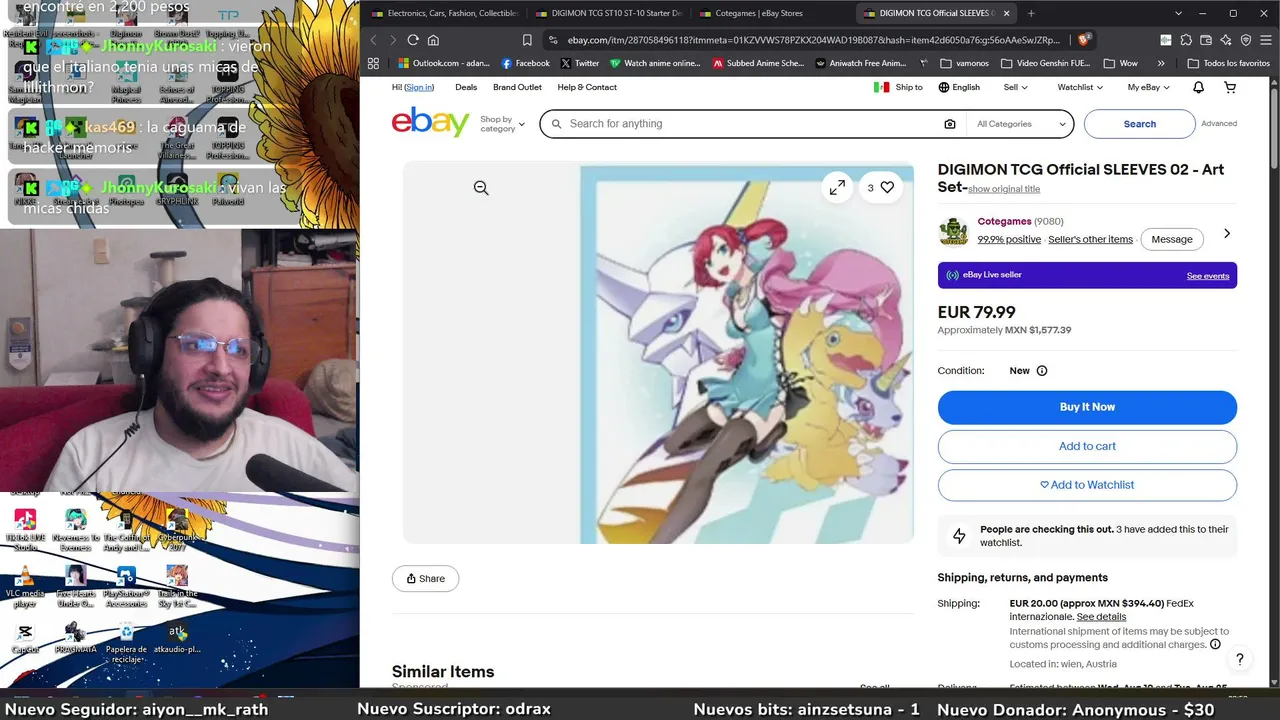Open the browser apps grid in the bookmarks bar
The image size is (1280, 720).
373,63
